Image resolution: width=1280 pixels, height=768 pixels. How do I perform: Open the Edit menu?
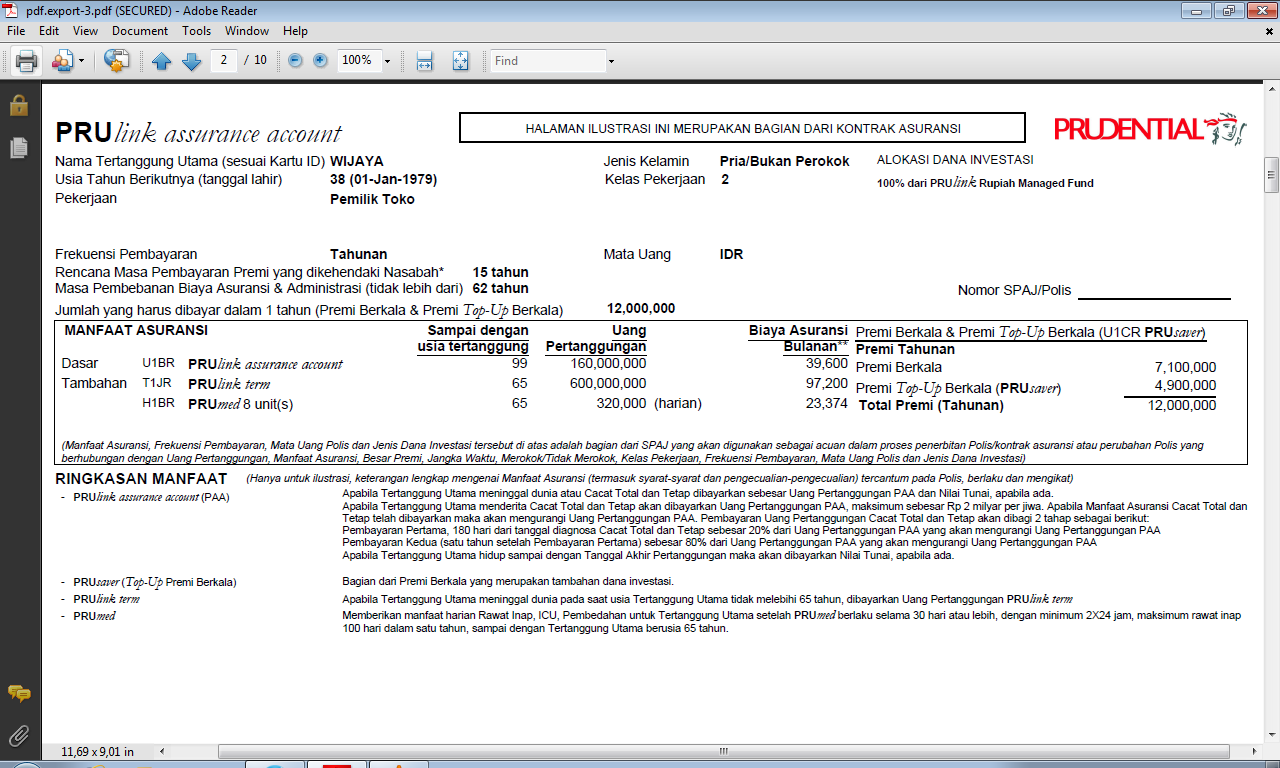(x=49, y=31)
